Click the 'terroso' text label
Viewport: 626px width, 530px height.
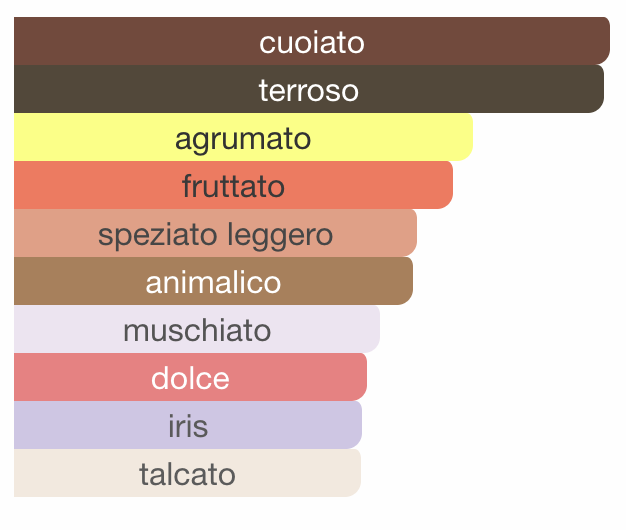click(x=309, y=90)
